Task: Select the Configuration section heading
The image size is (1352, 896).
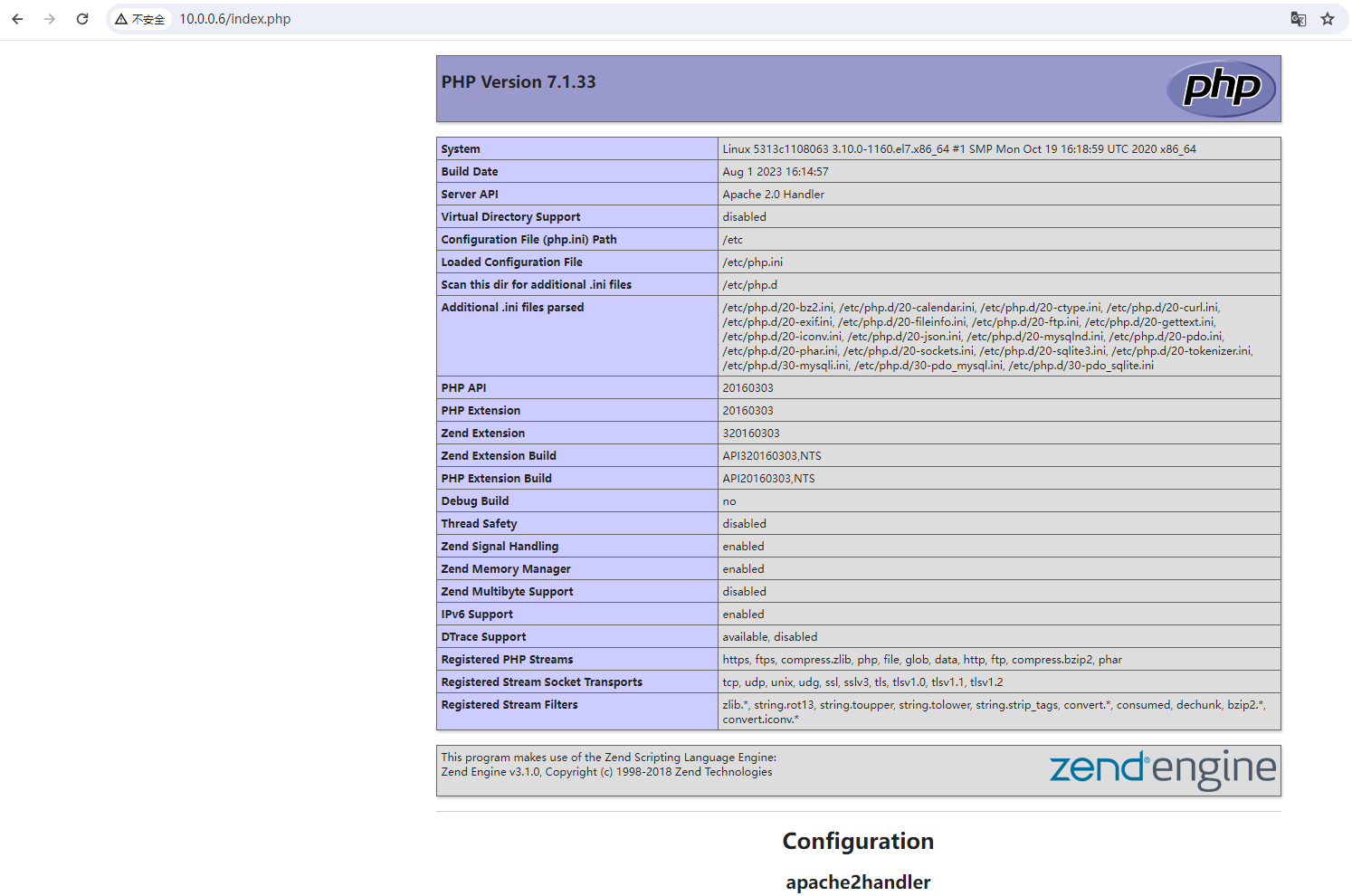Action: click(x=858, y=842)
